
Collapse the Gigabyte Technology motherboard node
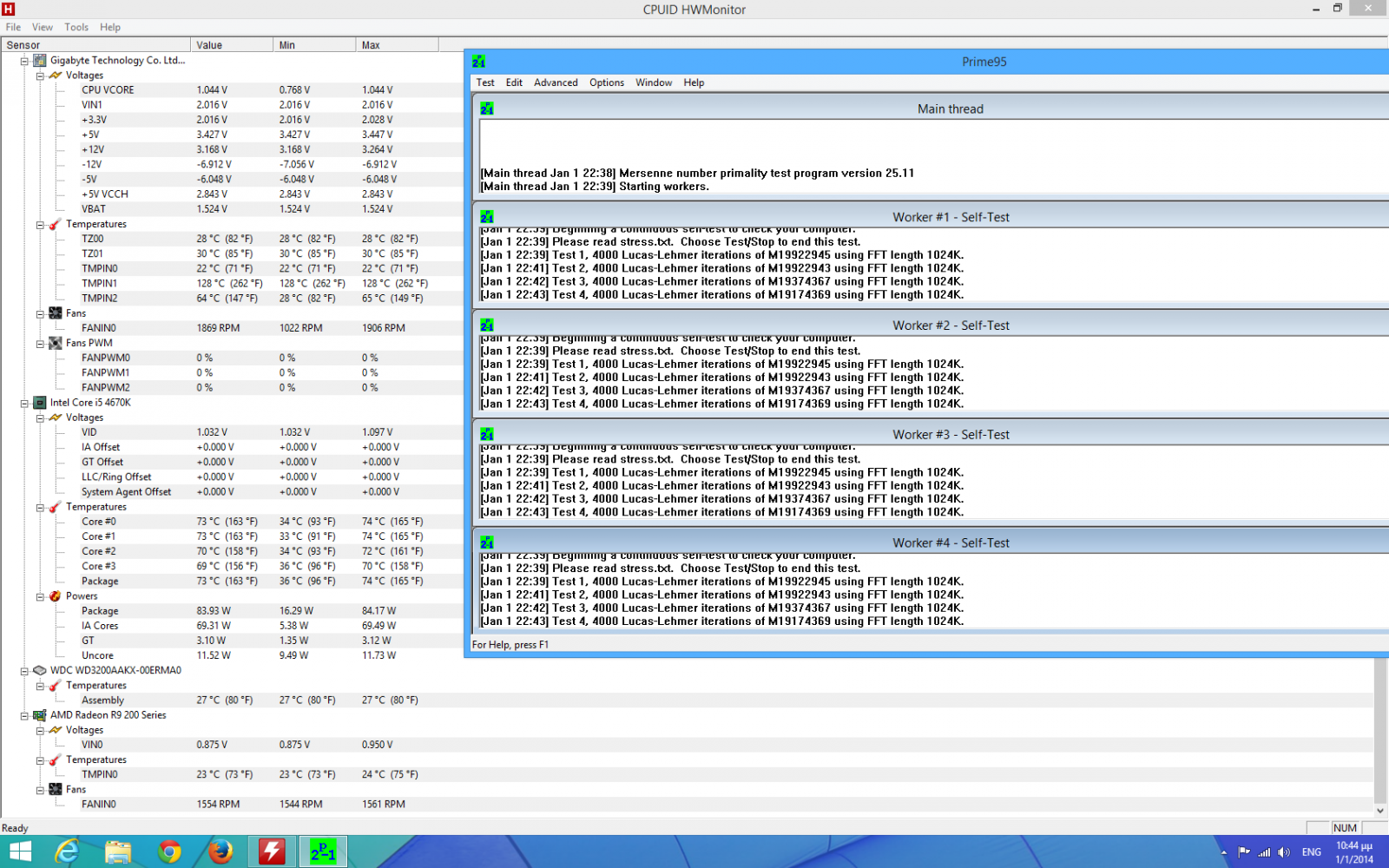pos(24,61)
